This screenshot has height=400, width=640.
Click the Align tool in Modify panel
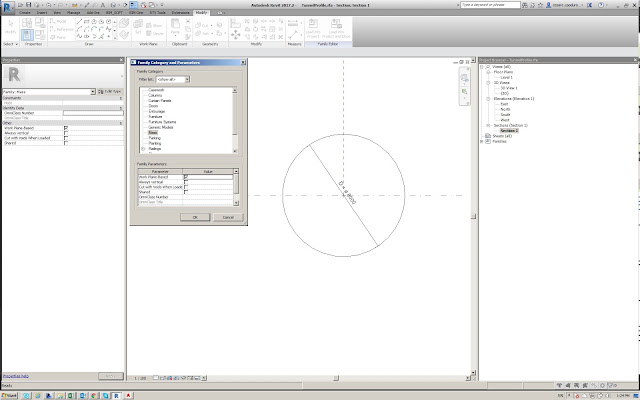point(236,23)
